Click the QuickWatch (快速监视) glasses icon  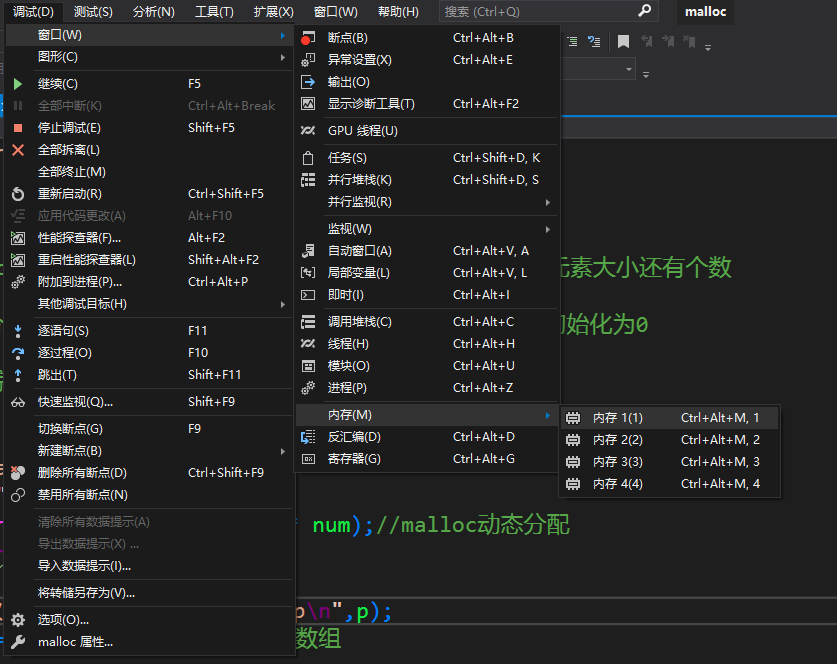(x=18, y=402)
